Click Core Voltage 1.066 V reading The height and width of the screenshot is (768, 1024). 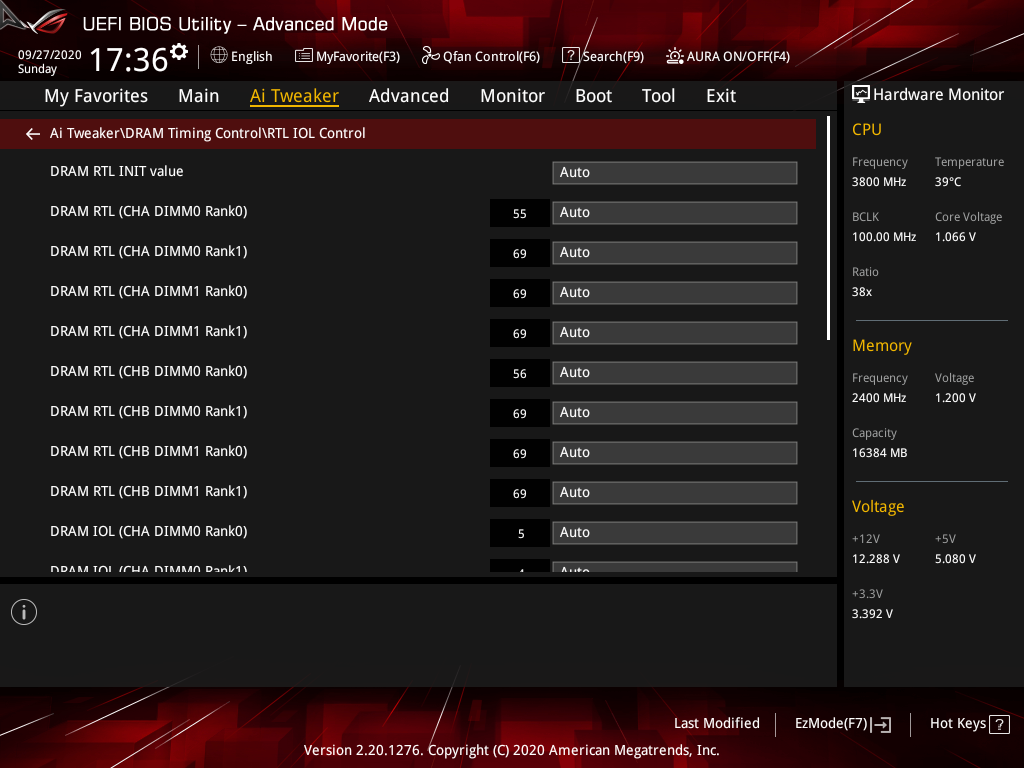pyautogui.click(x=955, y=236)
